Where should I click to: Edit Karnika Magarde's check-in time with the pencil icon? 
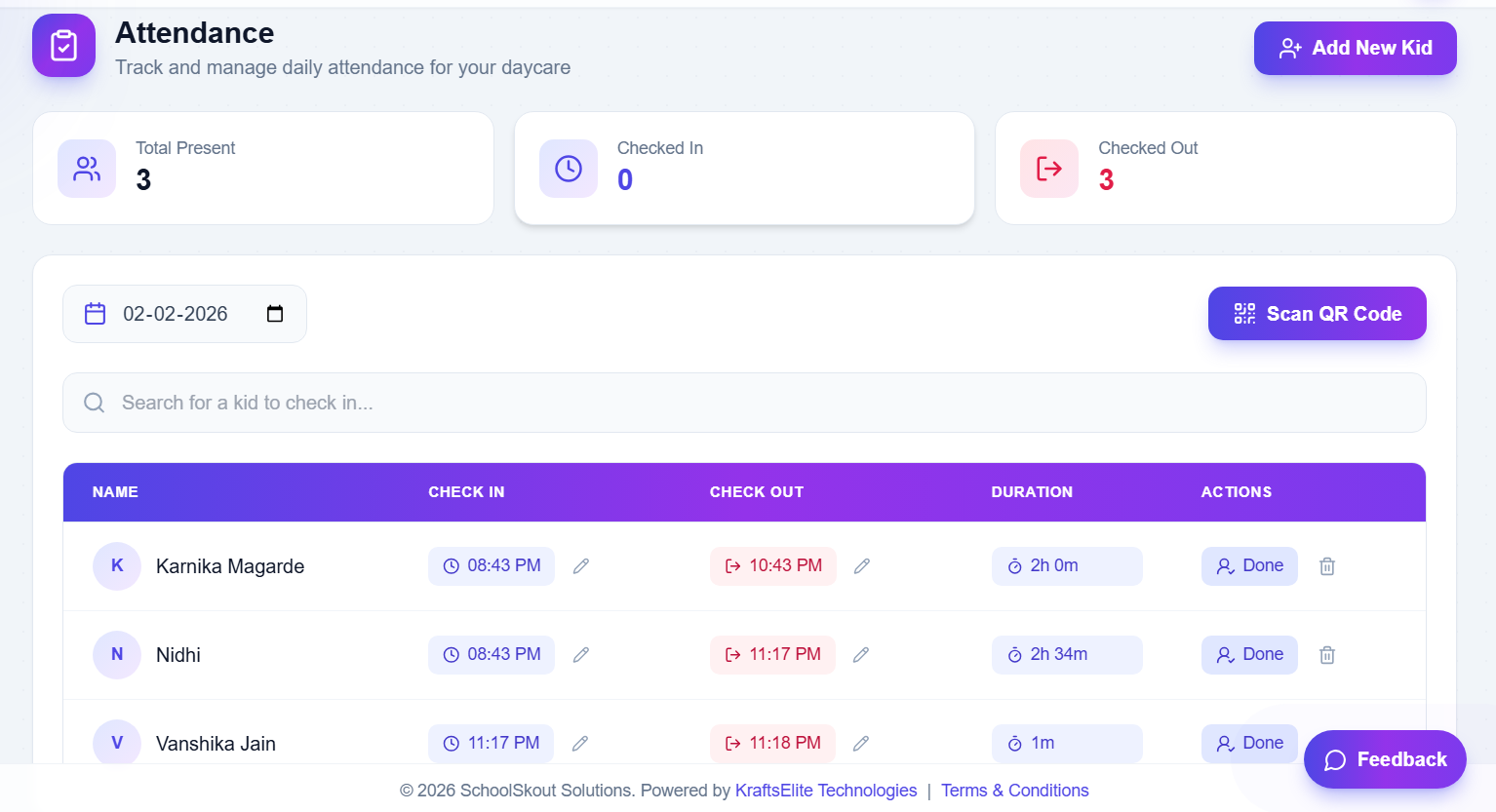click(x=580, y=565)
